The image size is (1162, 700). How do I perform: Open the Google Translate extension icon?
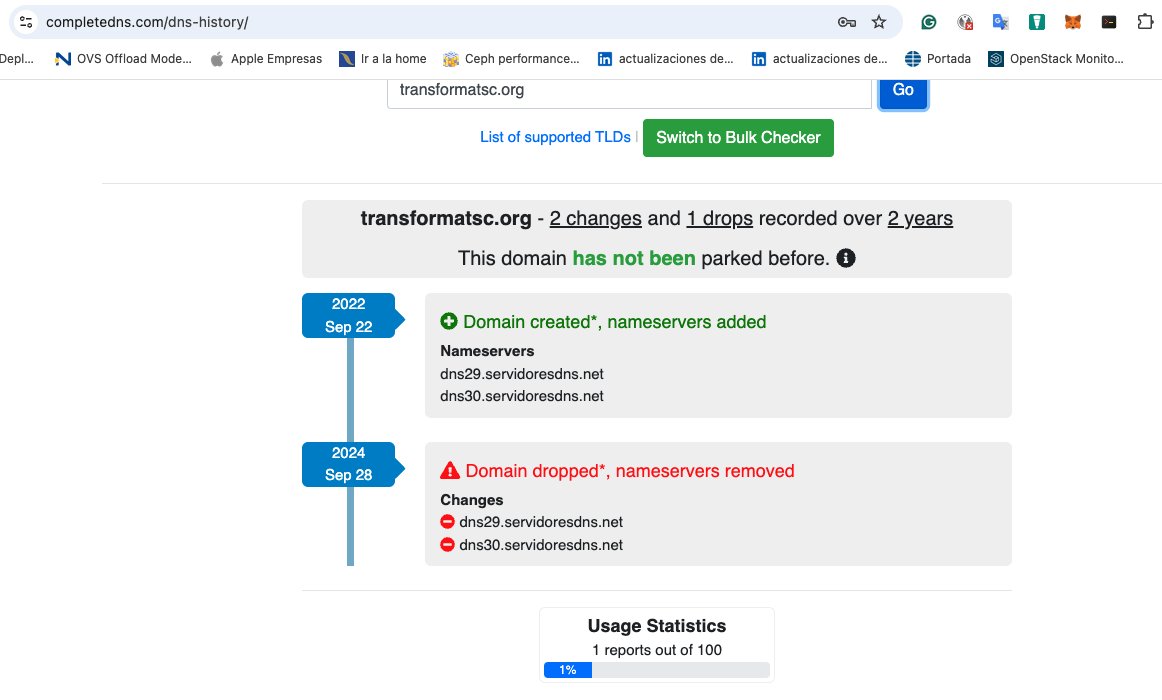tap(1000, 22)
